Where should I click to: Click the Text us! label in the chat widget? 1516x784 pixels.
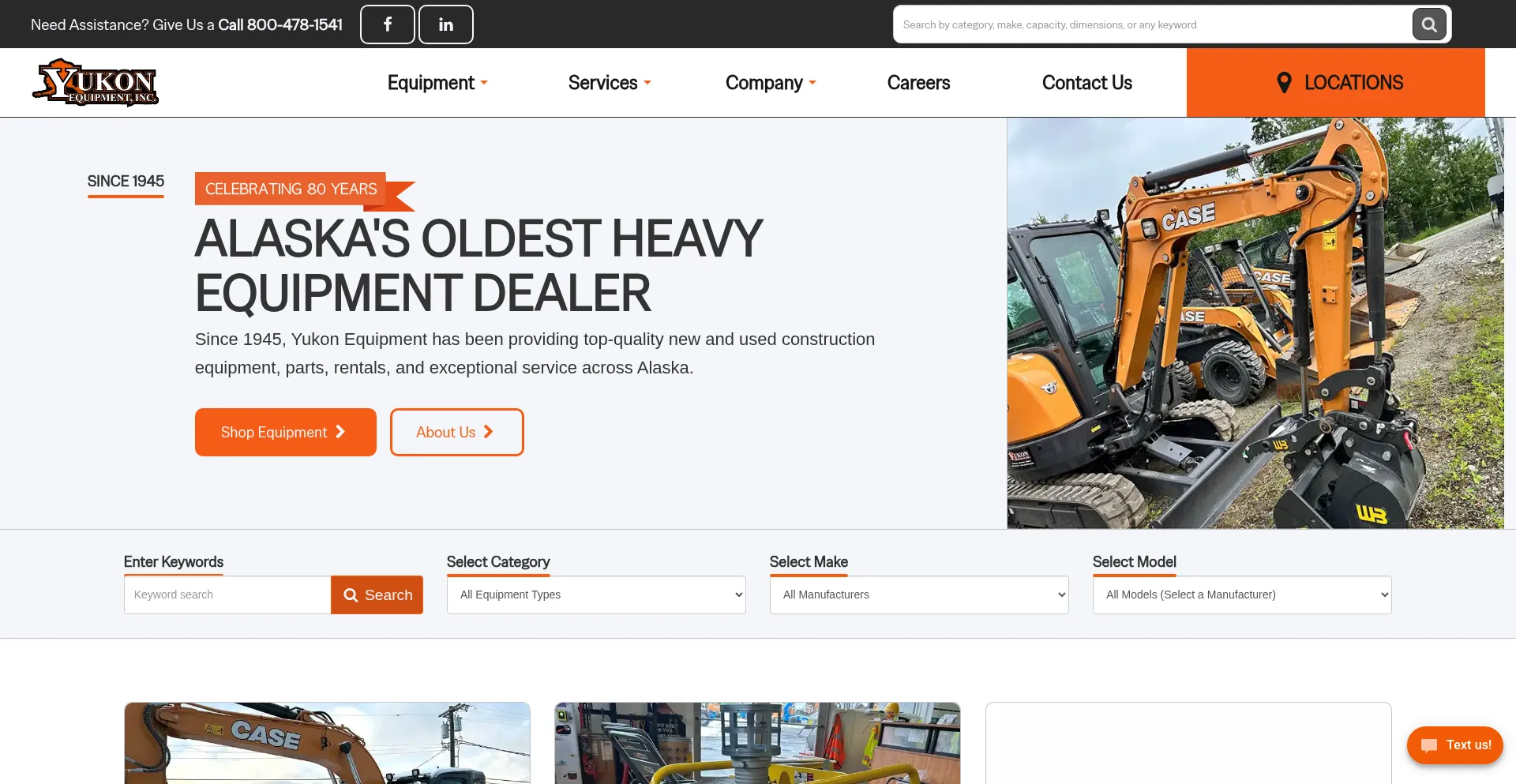(x=1469, y=745)
